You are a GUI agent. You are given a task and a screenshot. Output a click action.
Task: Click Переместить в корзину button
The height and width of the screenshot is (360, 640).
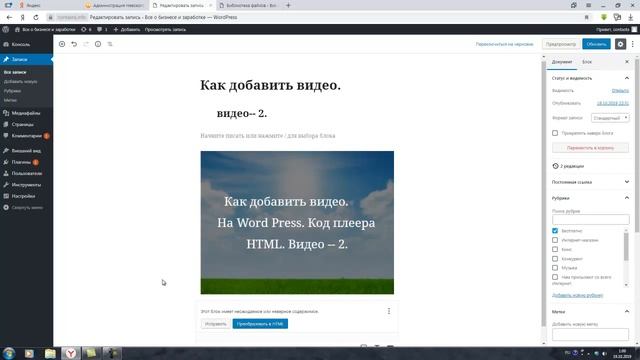pyautogui.click(x=590, y=148)
